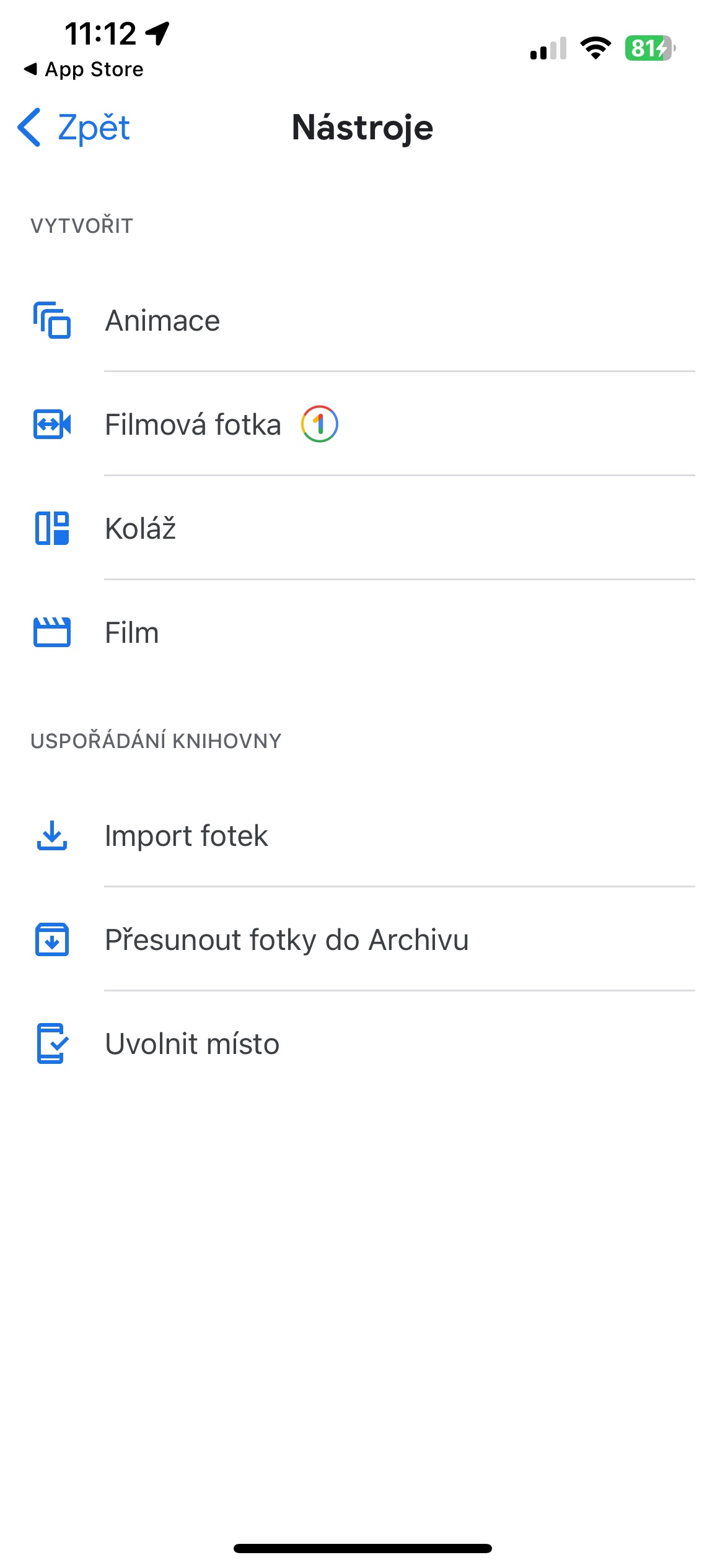Tap the Filmová fotka cinematic icon

[x=52, y=425]
